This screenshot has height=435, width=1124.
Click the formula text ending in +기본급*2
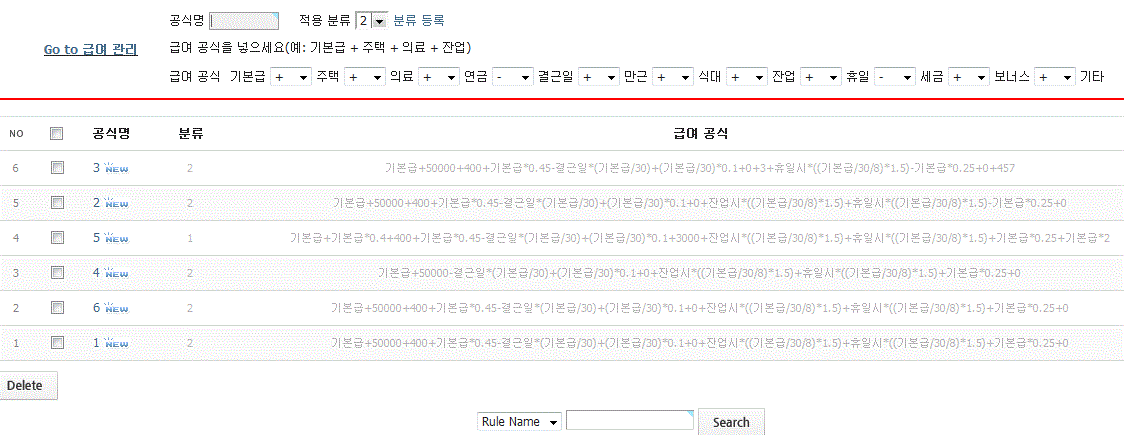coord(700,238)
